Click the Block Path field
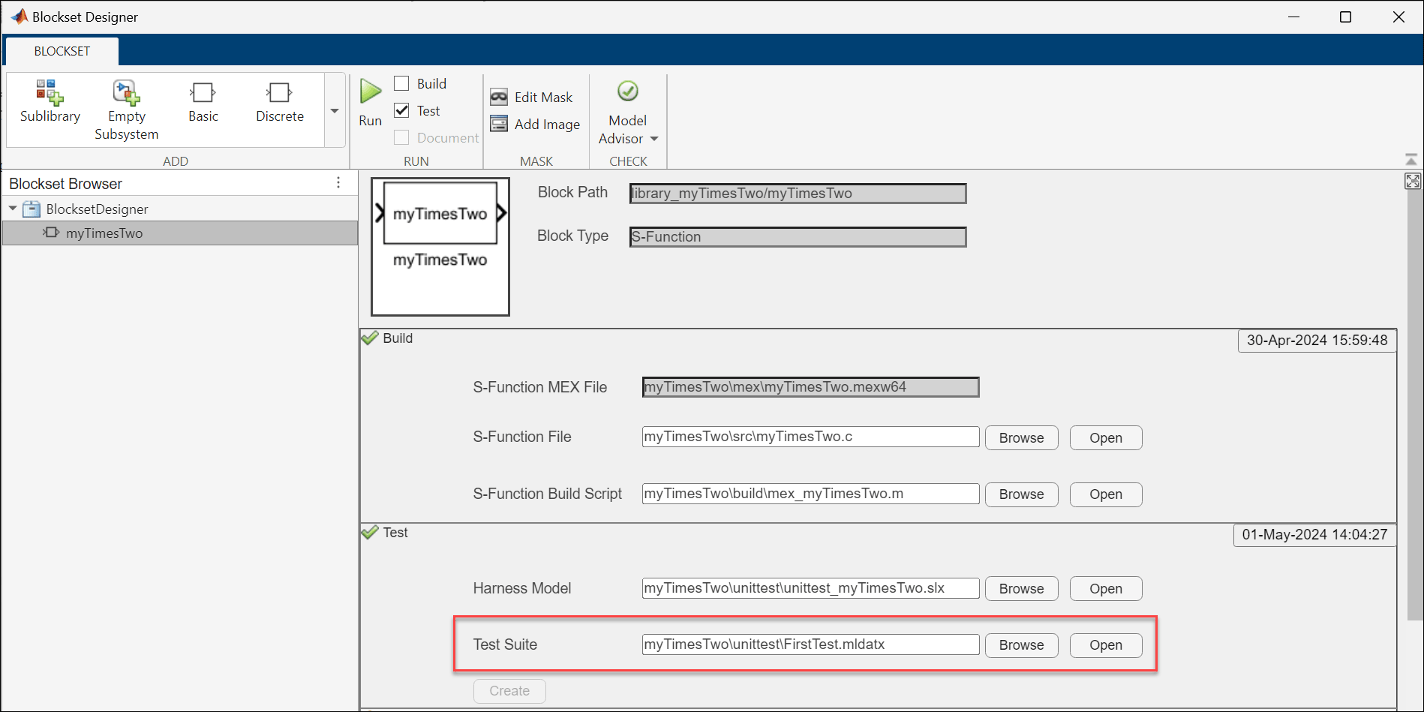Viewport: 1424px width, 712px height. point(798,193)
